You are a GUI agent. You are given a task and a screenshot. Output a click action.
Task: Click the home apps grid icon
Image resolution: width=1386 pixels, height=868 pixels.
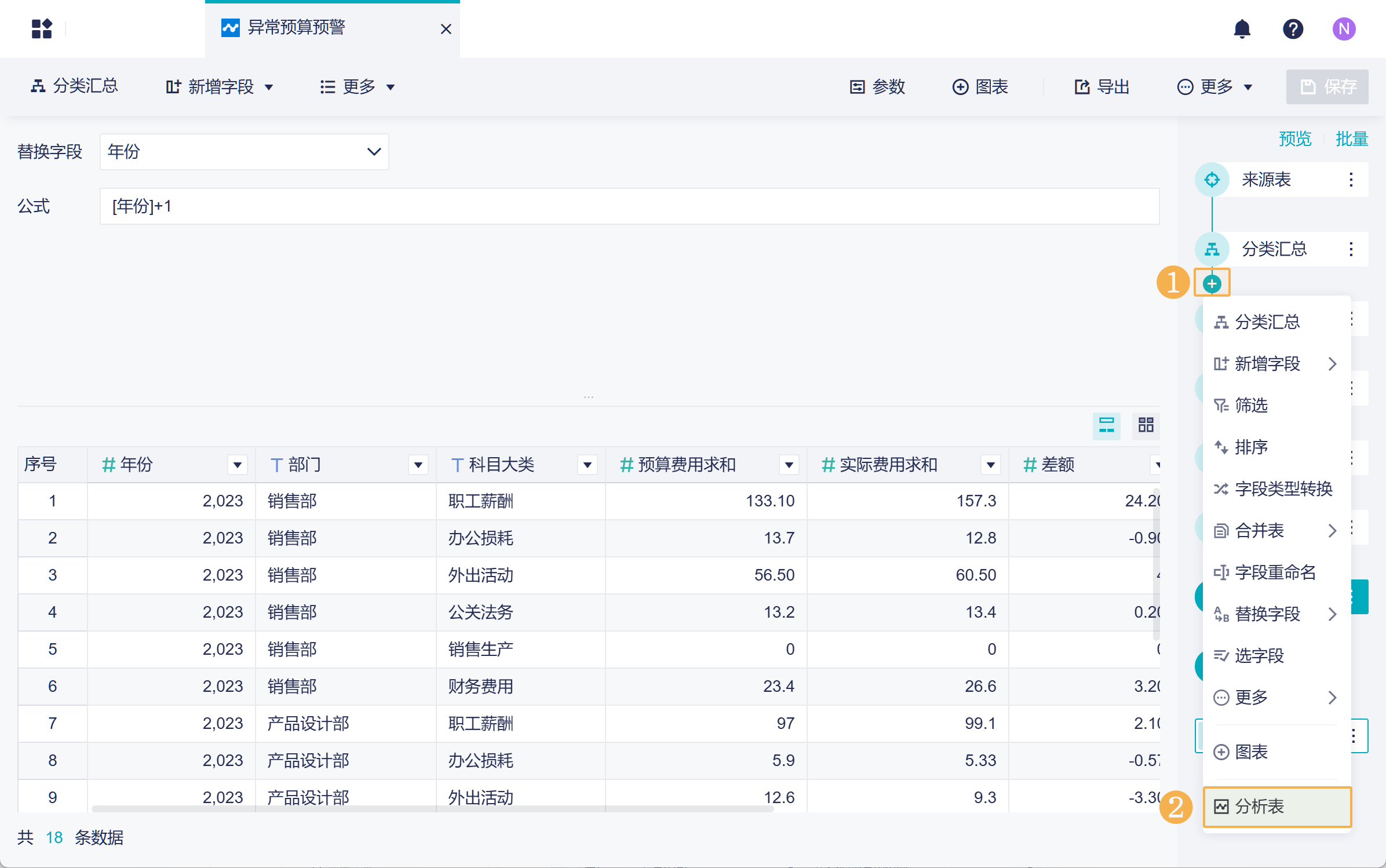[42, 28]
